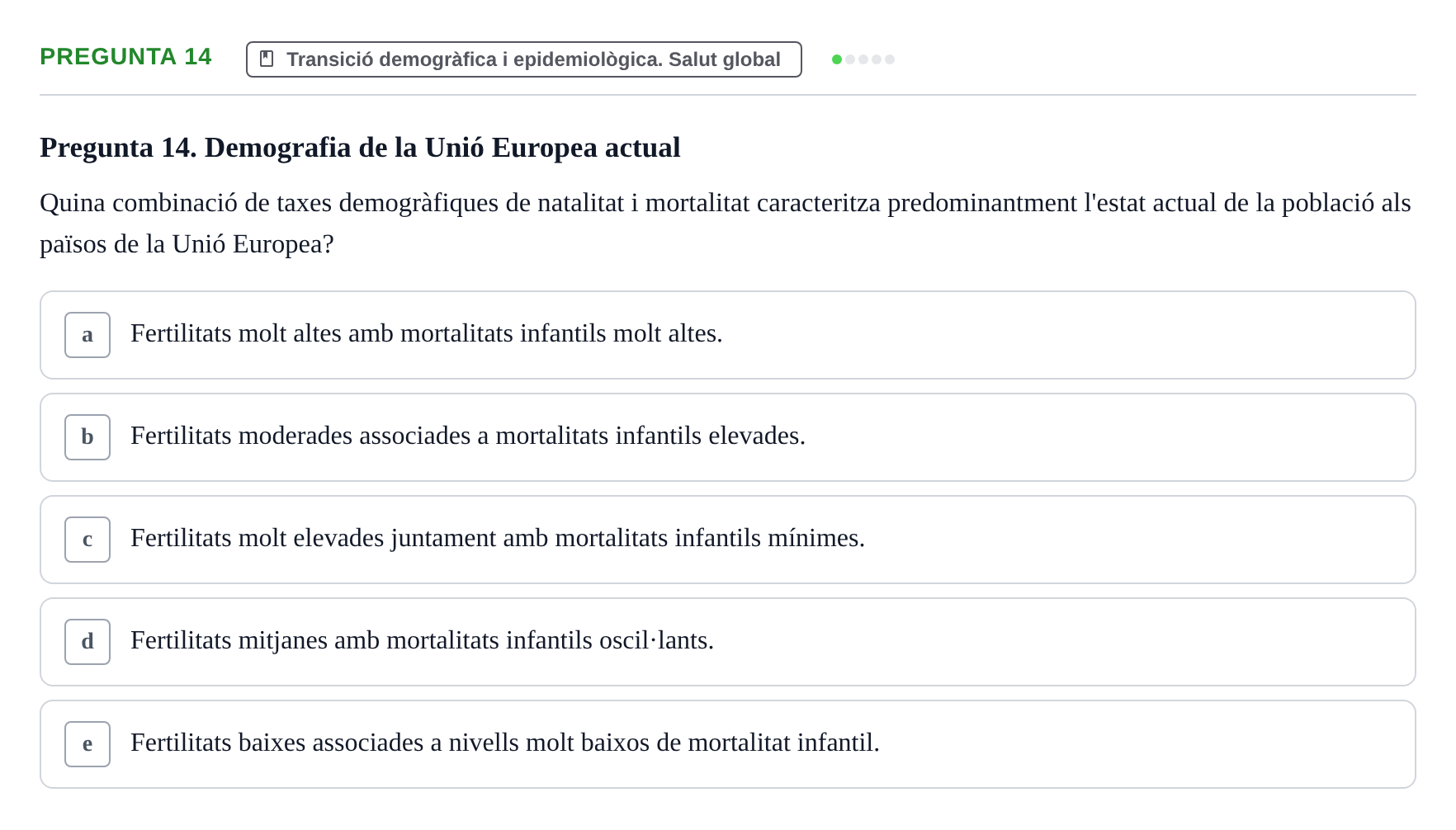Click the fourth grey difficulty dot
This screenshot has width=1456, height=830.
(877, 59)
